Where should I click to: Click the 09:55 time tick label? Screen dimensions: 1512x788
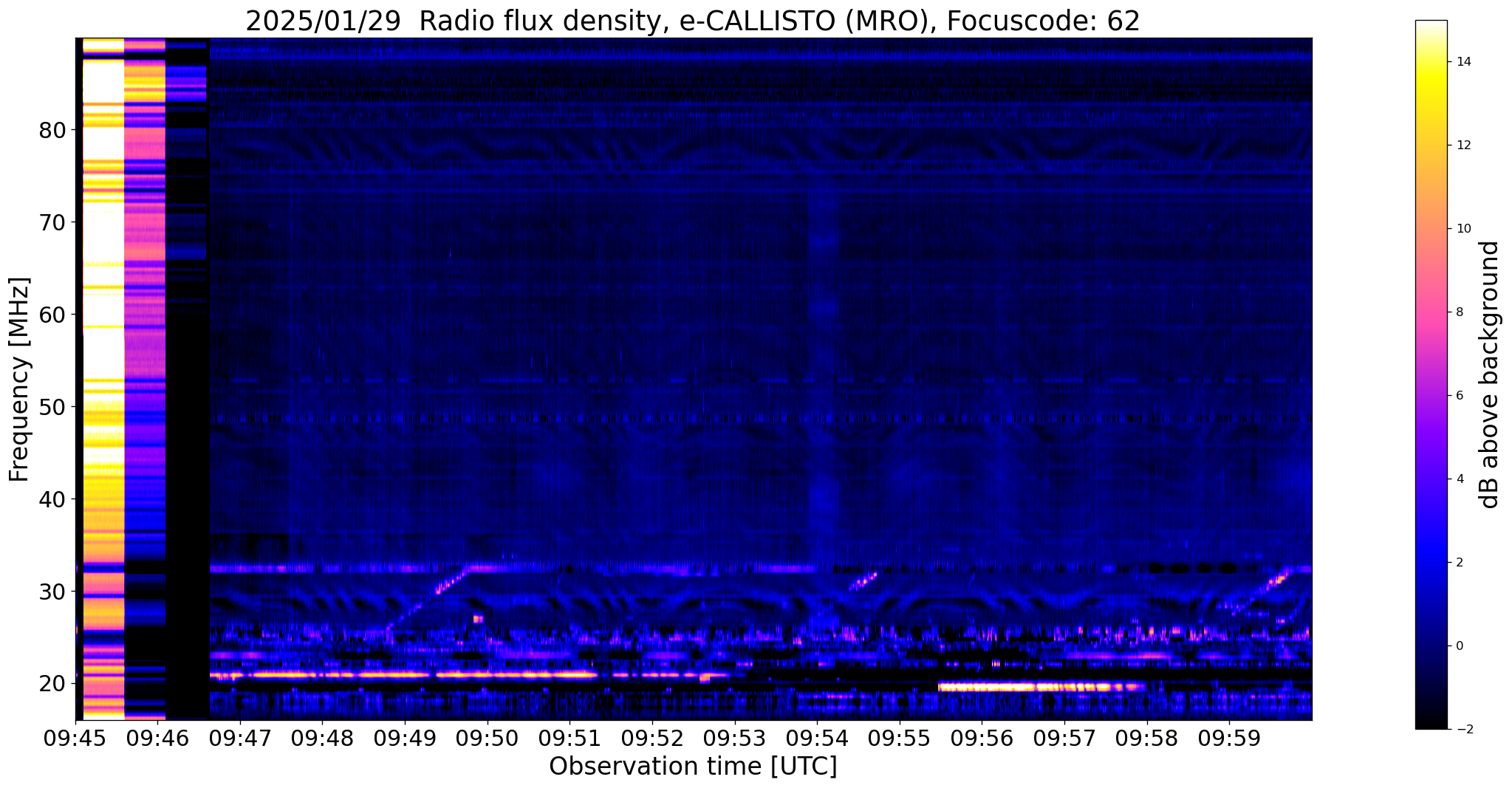click(x=900, y=739)
